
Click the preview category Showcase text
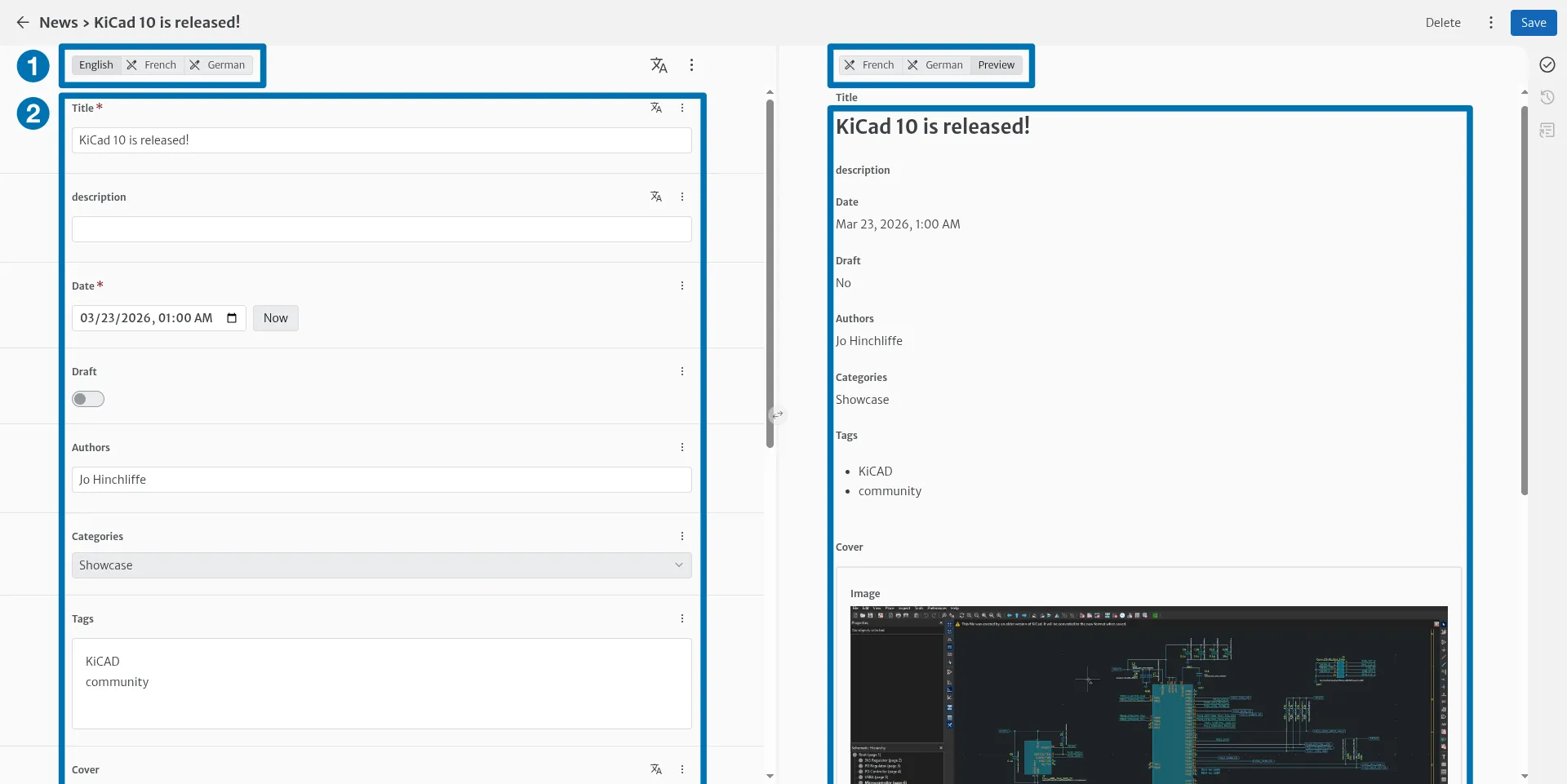coord(862,400)
